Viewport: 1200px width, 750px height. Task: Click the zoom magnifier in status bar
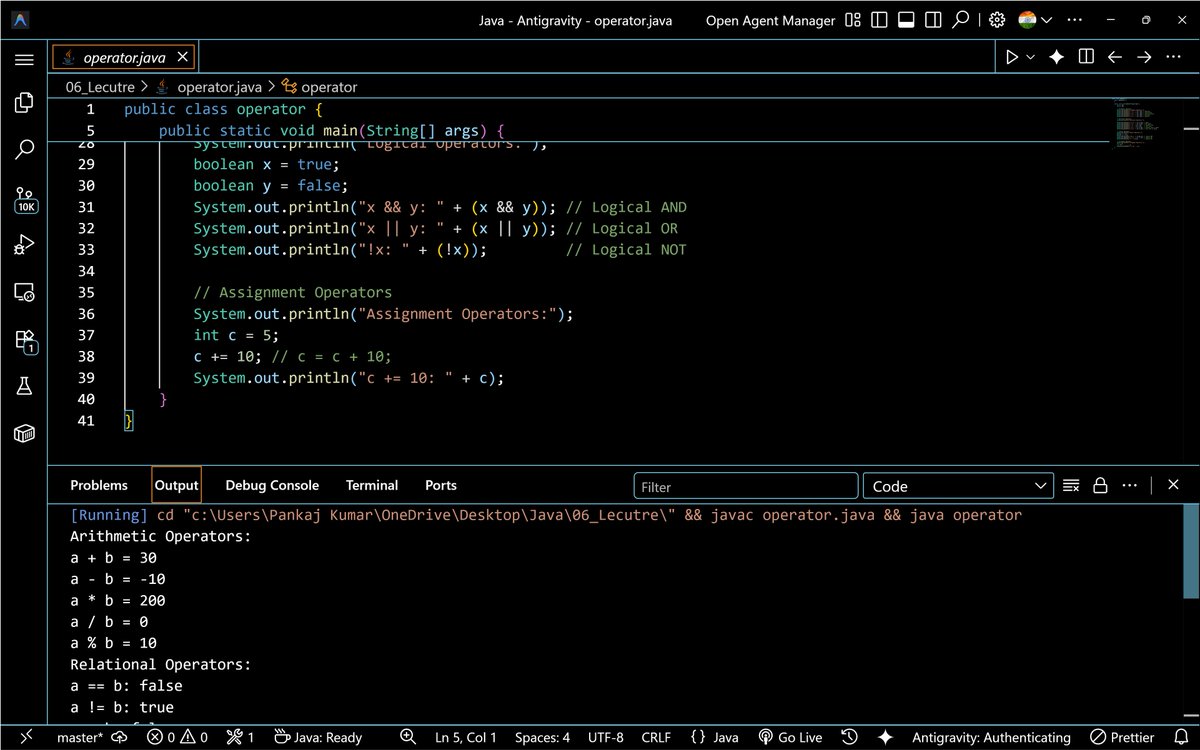tap(410, 737)
